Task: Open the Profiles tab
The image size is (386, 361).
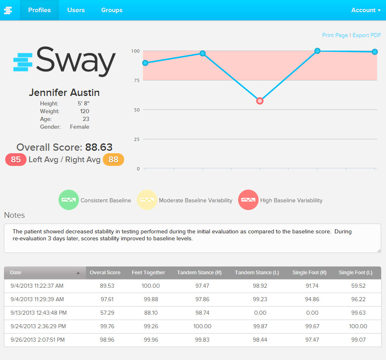Action: click(x=39, y=10)
